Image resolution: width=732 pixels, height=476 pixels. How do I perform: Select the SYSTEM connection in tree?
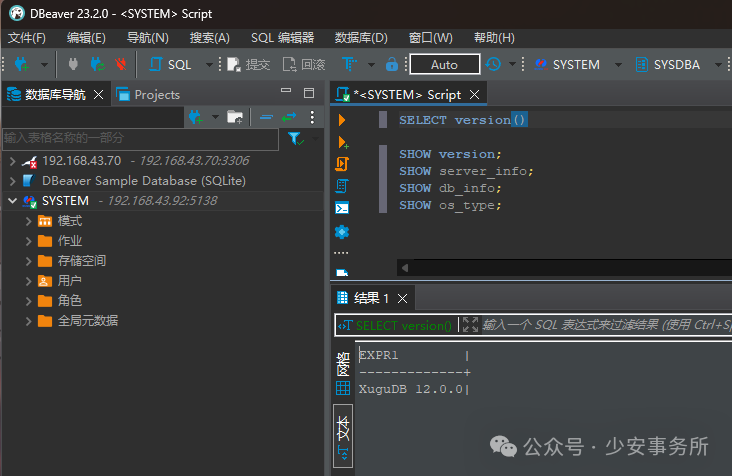click(x=65, y=201)
